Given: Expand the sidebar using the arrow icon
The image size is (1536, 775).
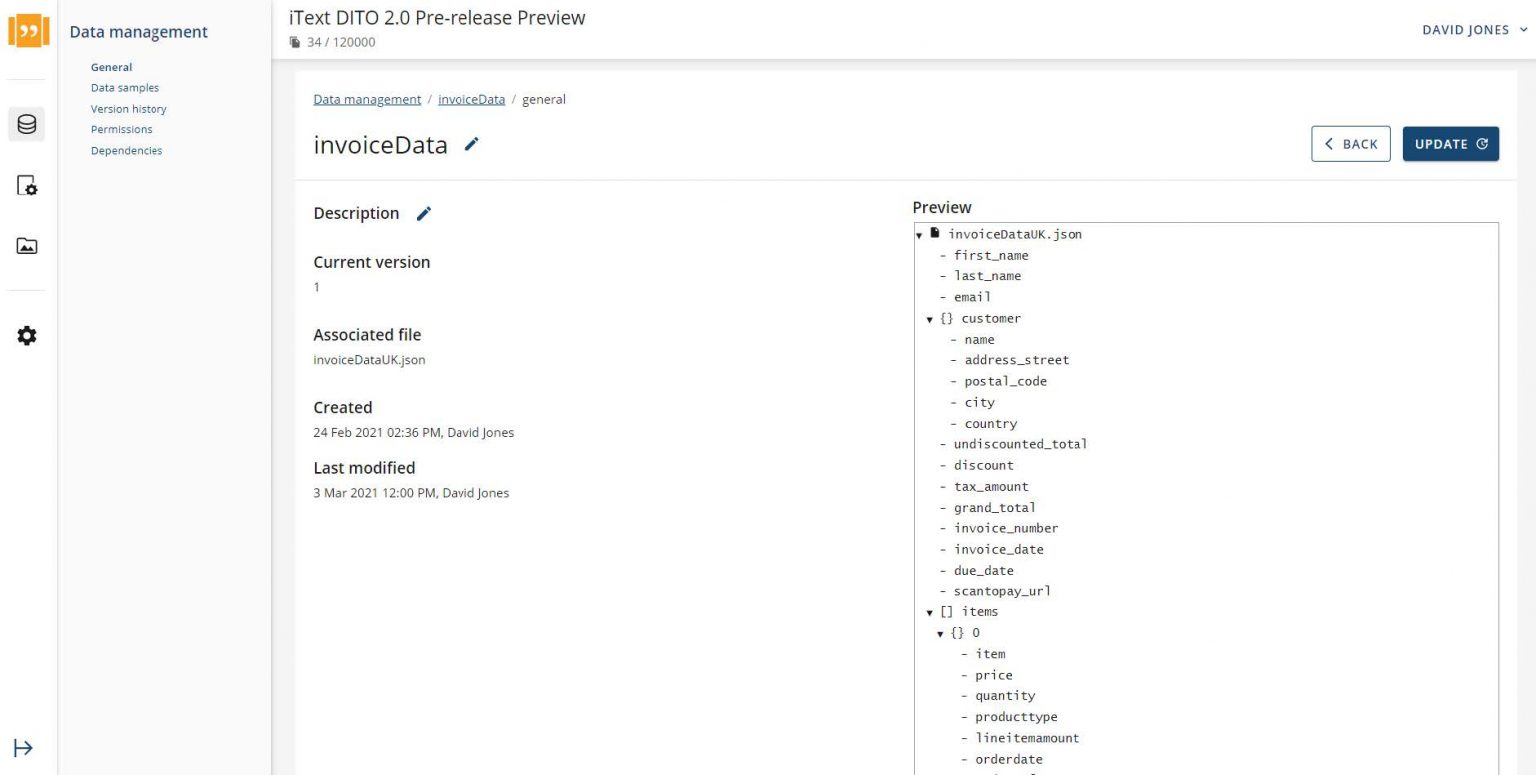Looking at the screenshot, I should point(23,747).
